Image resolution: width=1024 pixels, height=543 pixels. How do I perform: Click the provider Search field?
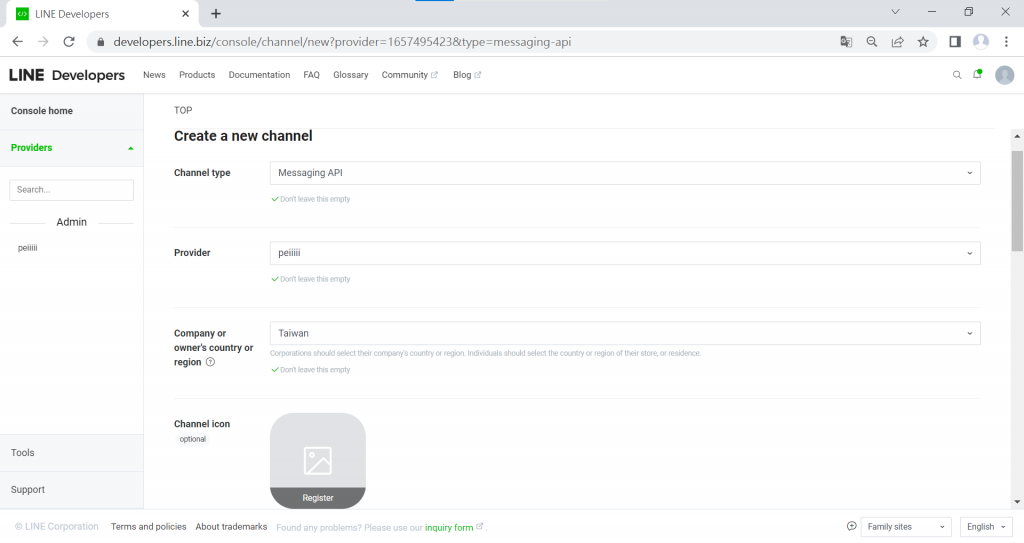72,190
